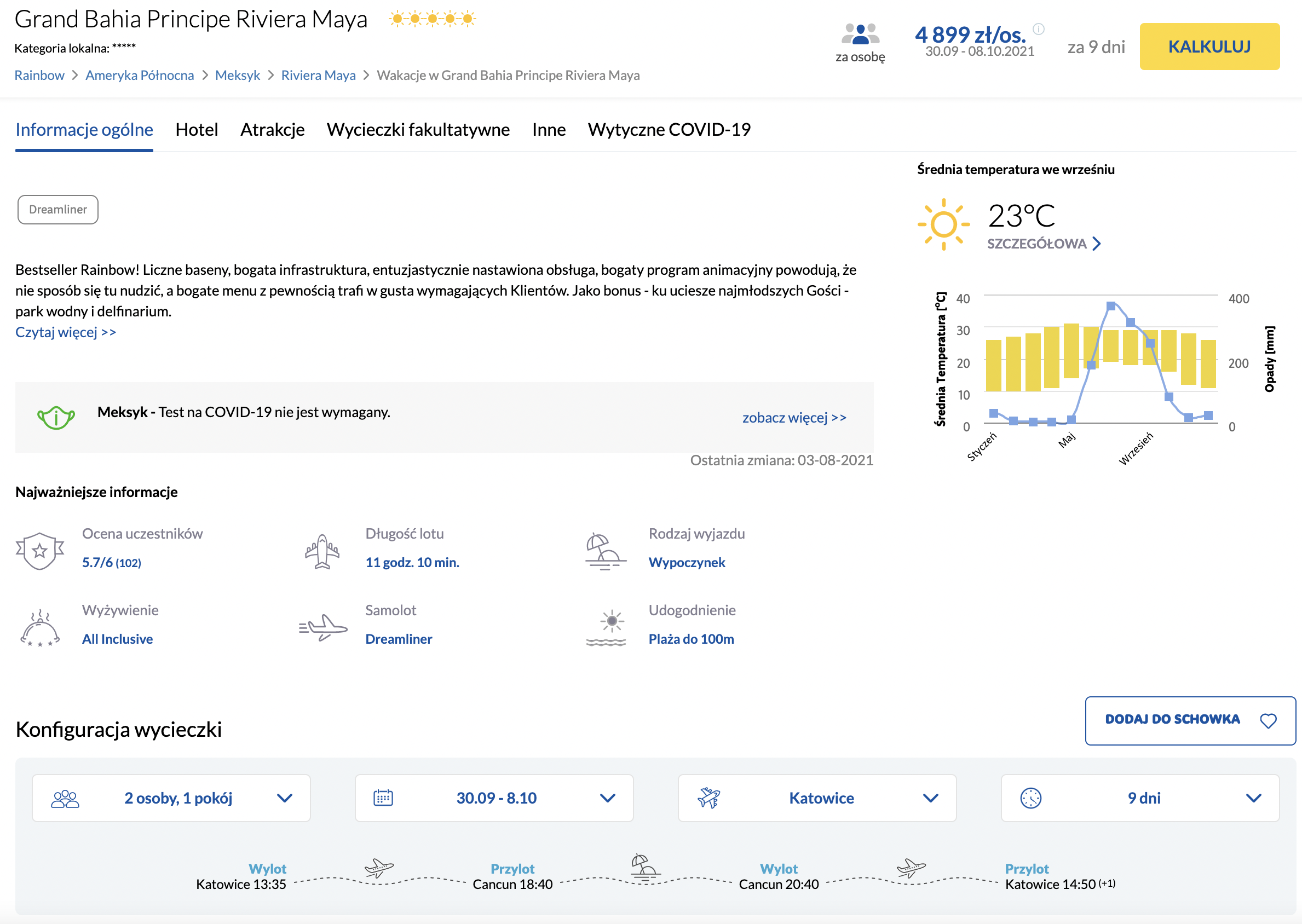Click 'Katowice 14:50' arrival text

pos(1051,884)
